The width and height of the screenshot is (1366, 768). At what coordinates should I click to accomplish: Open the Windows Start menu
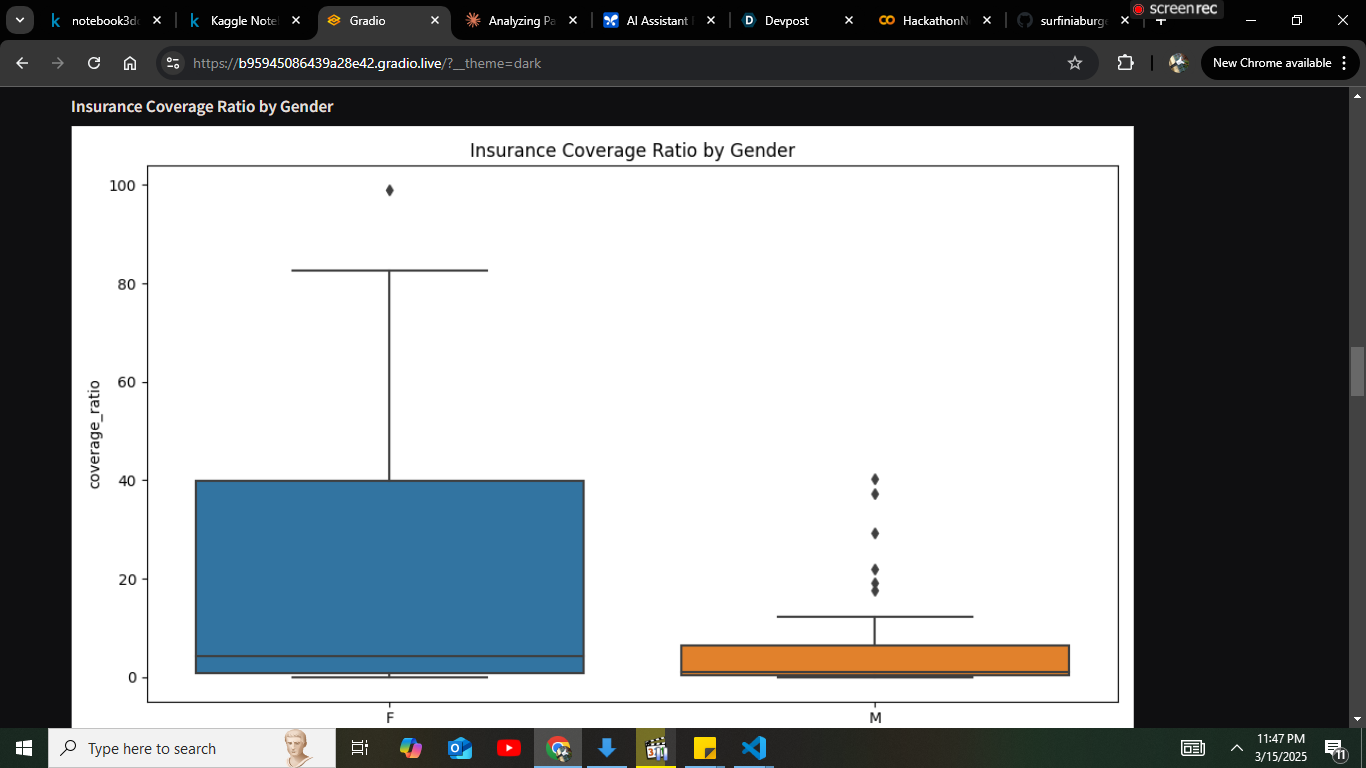pos(24,748)
